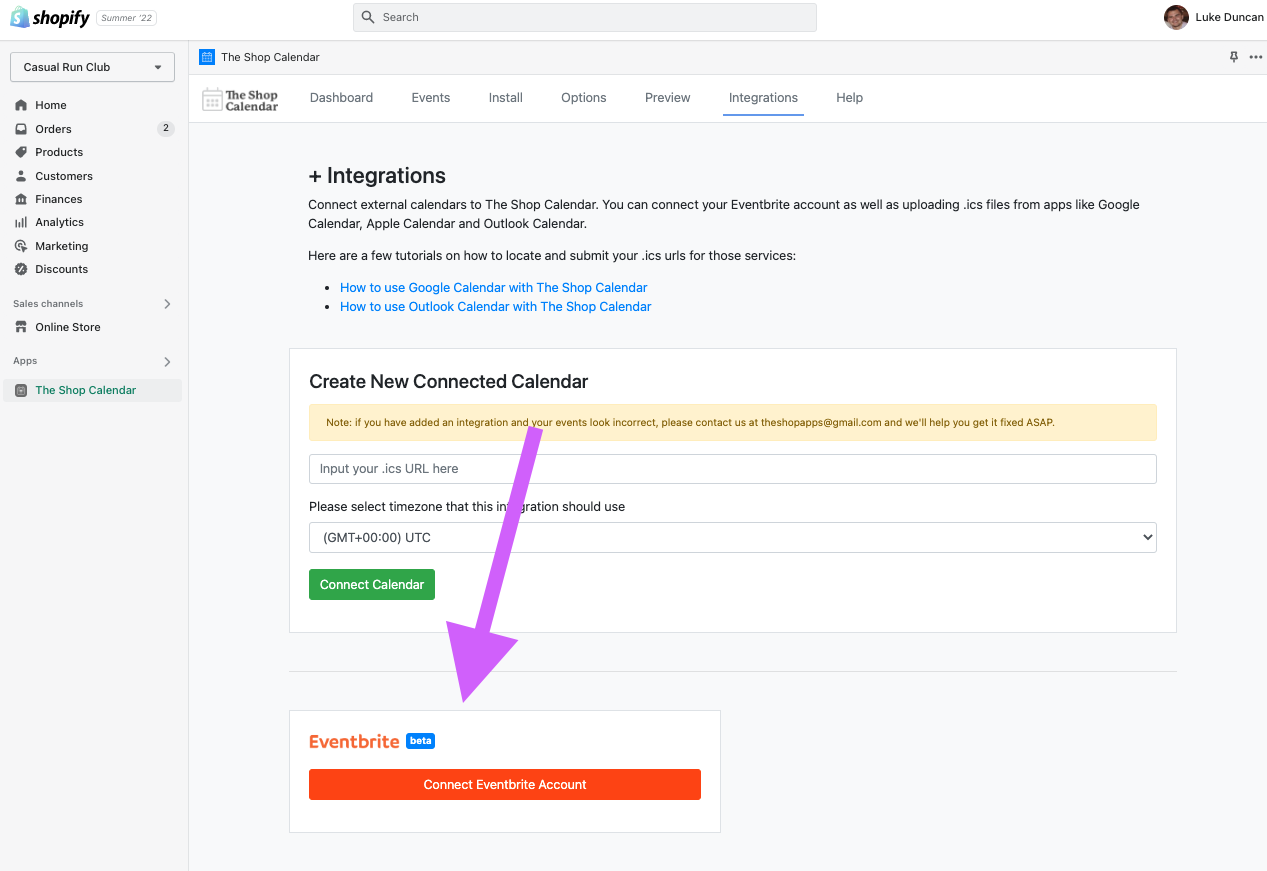This screenshot has height=871, width=1267.
Task: Click the top Search field
Action: click(x=585, y=17)
